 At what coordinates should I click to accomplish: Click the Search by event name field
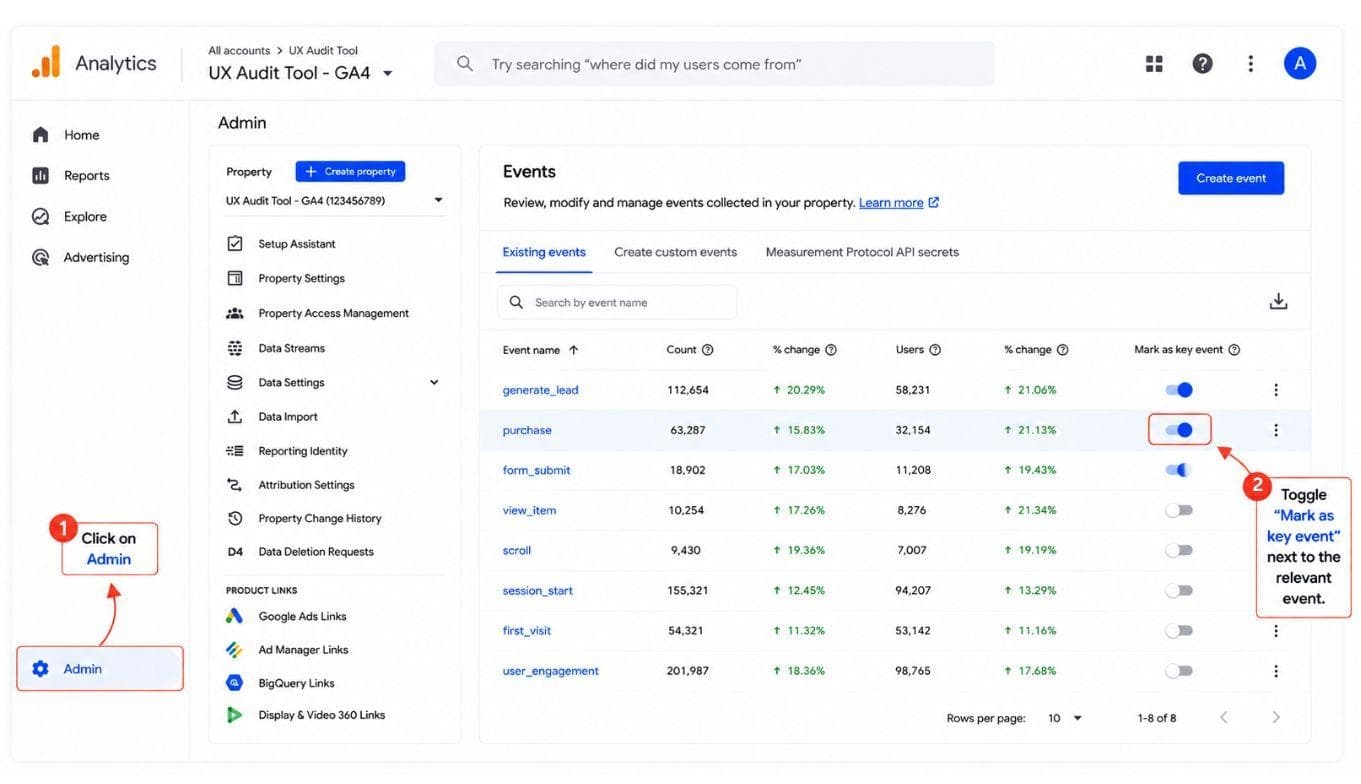click(617, 302)
